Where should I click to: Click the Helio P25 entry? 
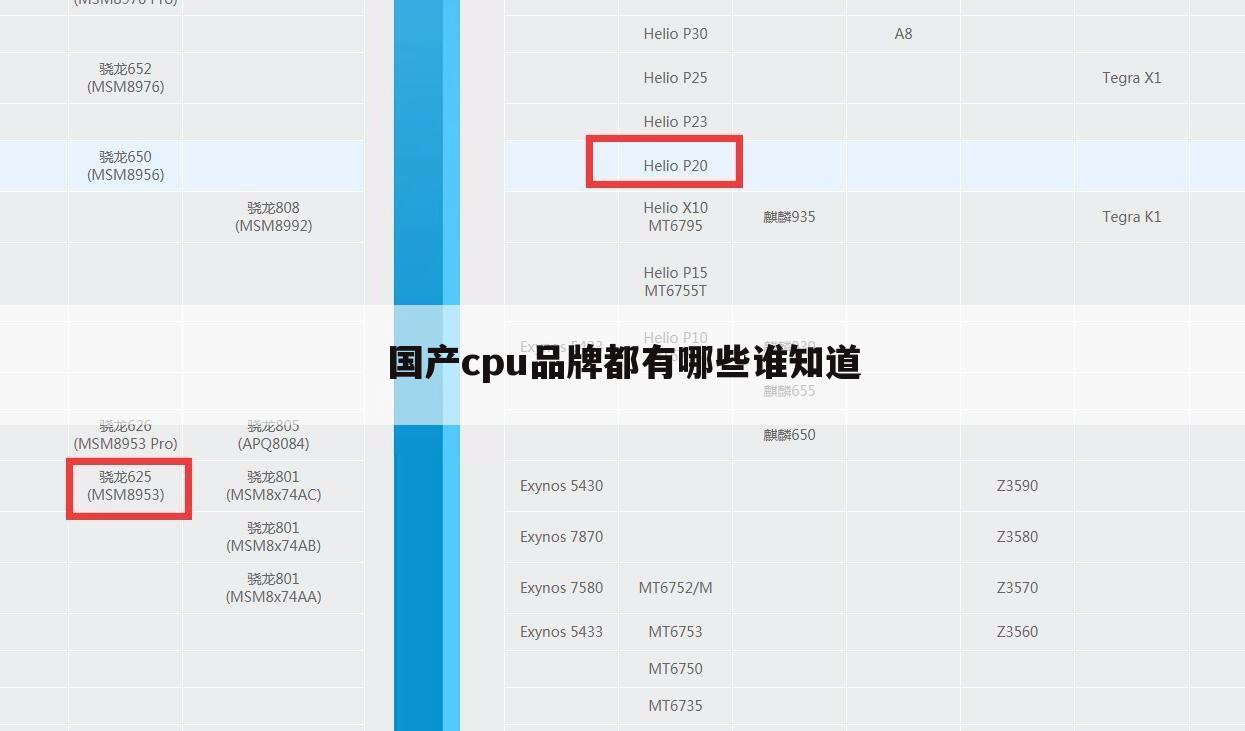[x=675, y=78]
